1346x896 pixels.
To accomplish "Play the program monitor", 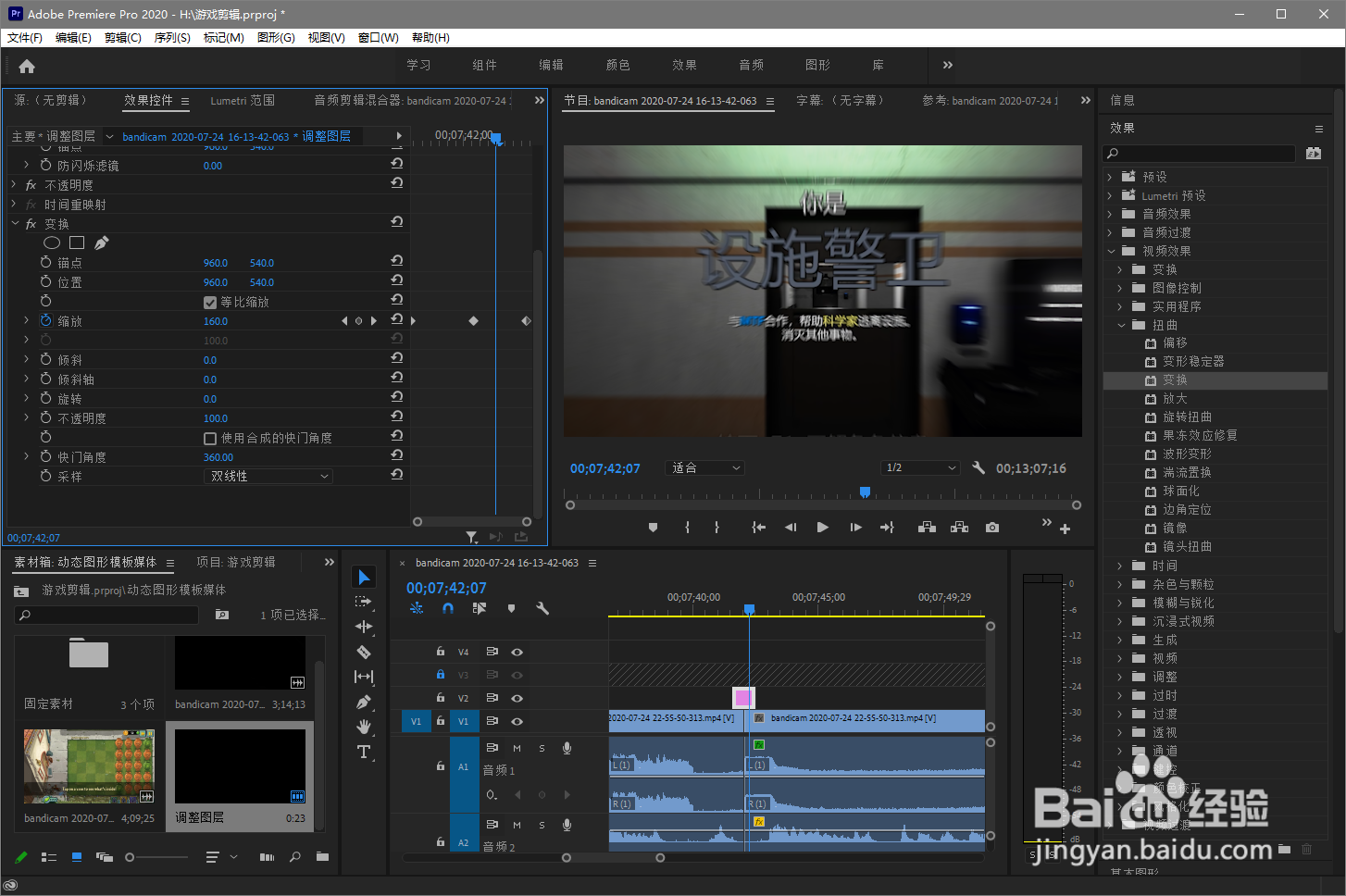I will point(822,528).
